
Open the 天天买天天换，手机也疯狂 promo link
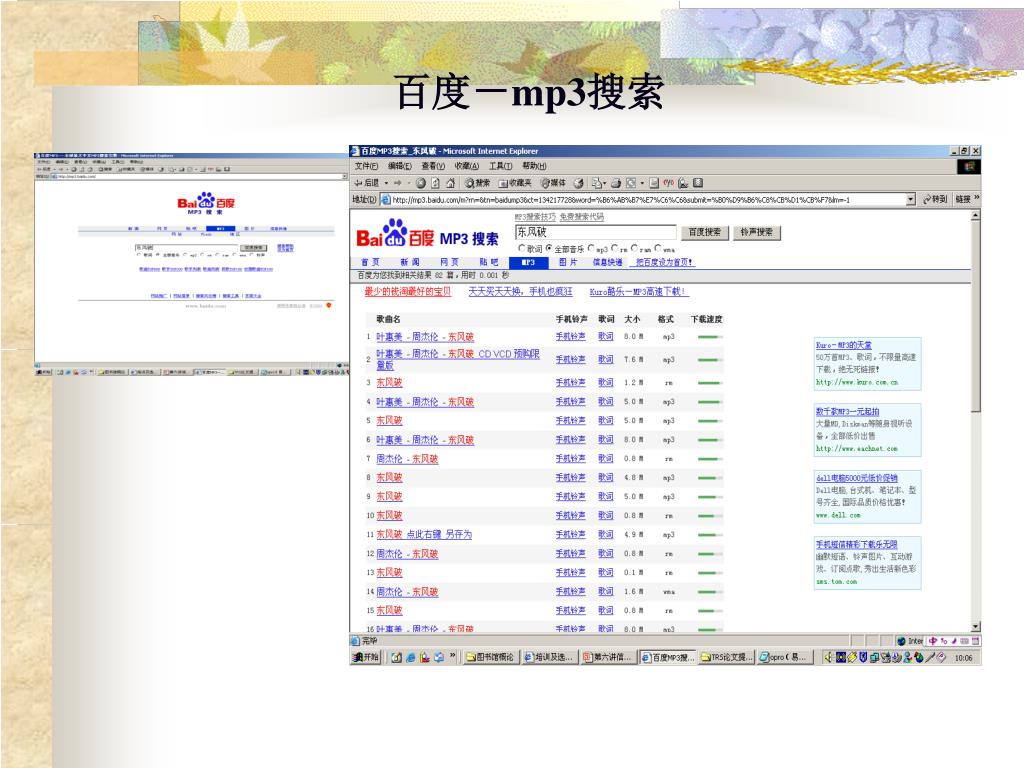[520, 292]
